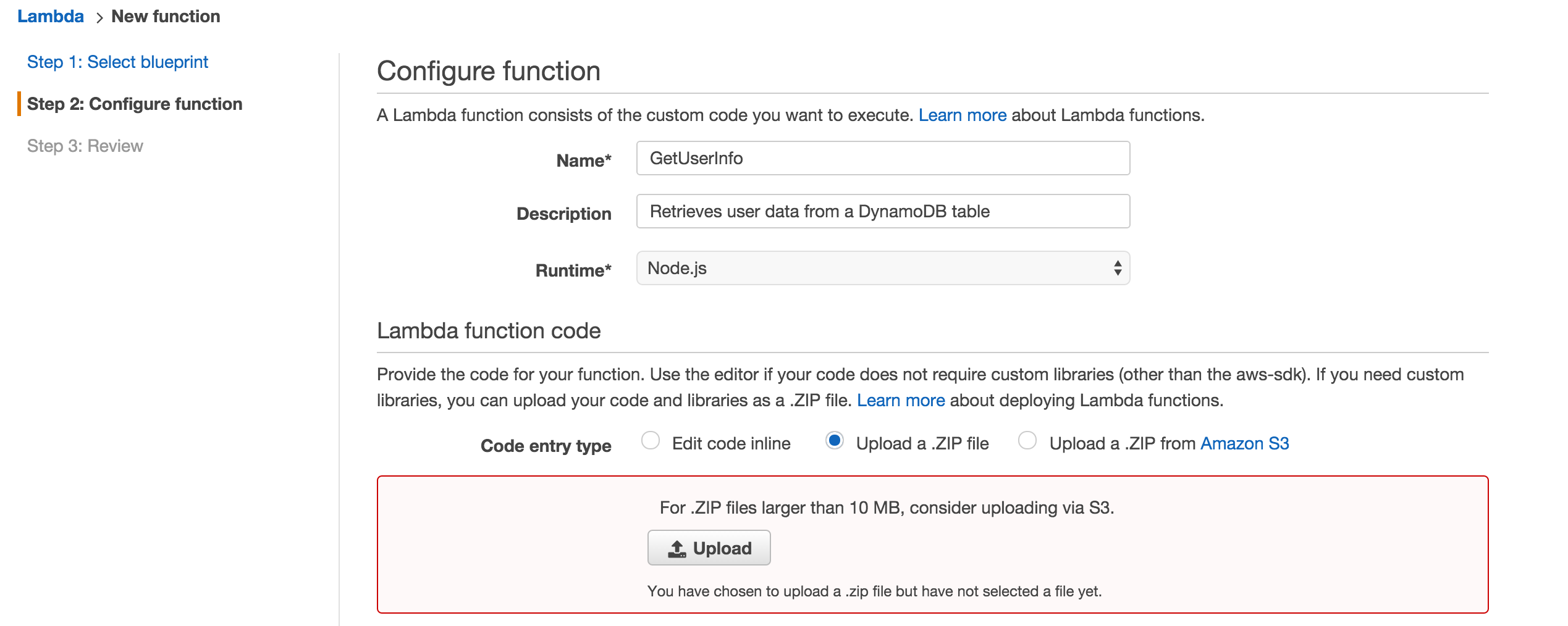Choose the Upload a .ZIP file radio option
1568x626 pixels.
[834, 441]
